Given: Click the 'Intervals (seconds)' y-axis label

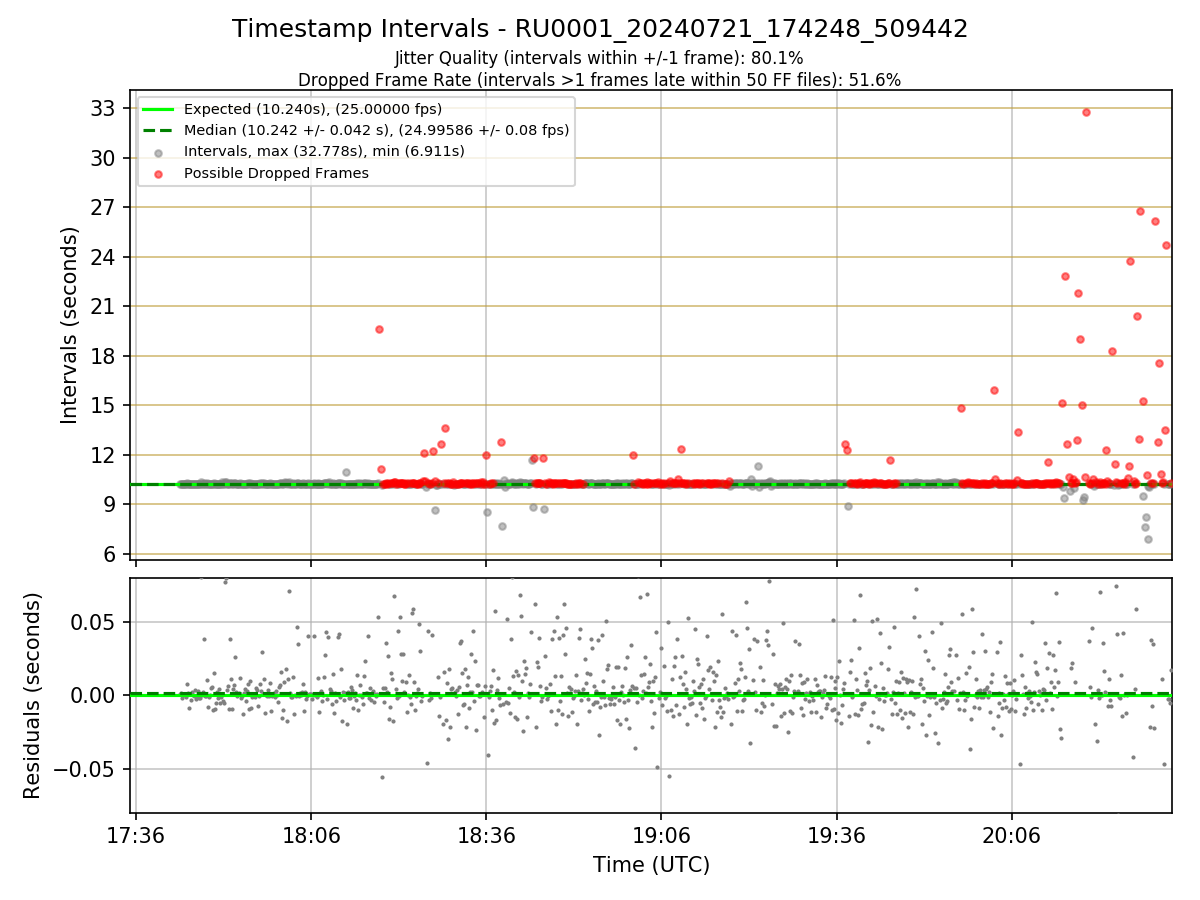Looking at the screenshot, I should click(69, 325).
